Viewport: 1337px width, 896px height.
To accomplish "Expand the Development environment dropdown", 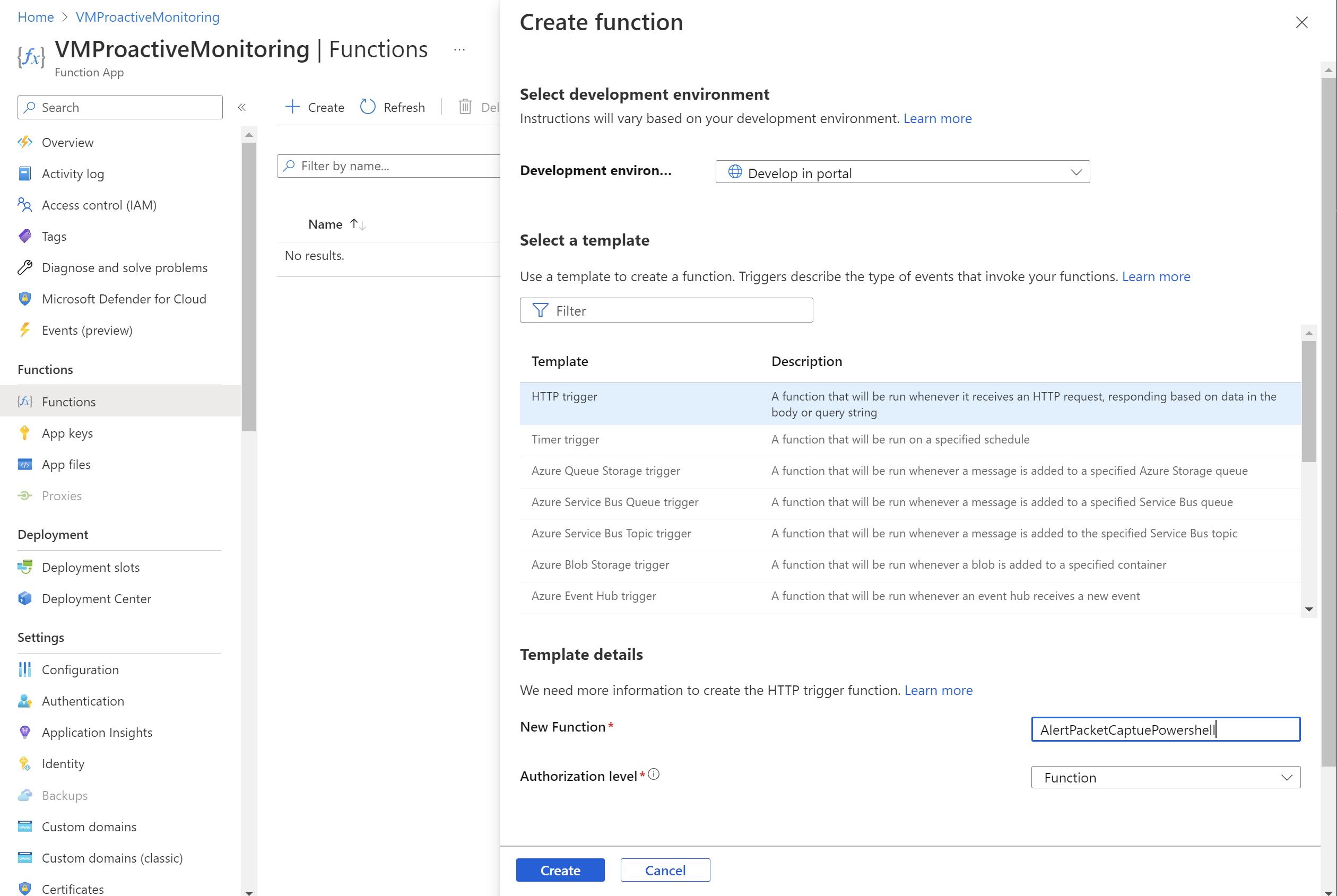I will 1075,172.
